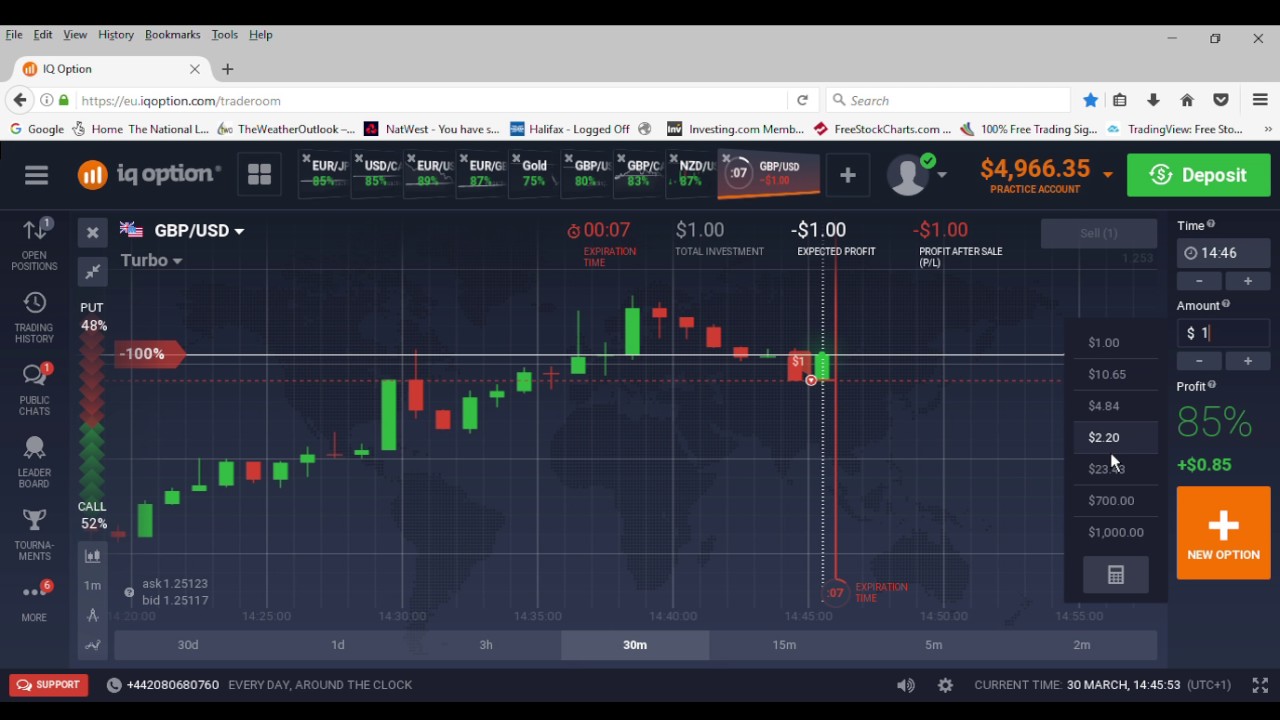Click the Amount help icon
Viewport: 1280px width, 720px height.
(1226, 305)
